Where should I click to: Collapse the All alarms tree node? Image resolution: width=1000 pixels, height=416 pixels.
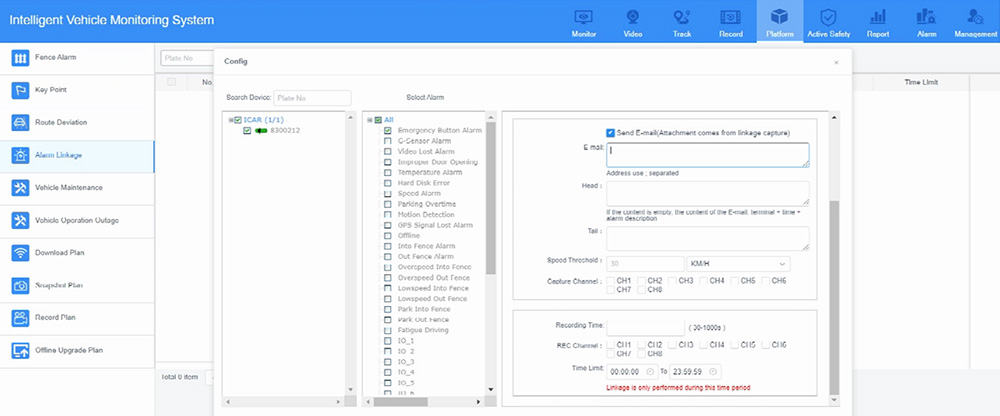369,120
